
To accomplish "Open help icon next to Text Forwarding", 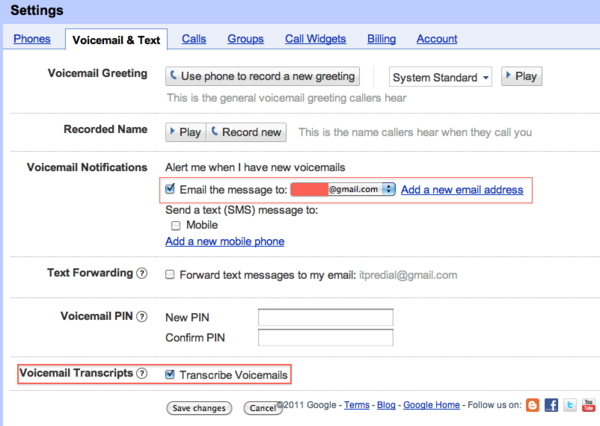I will tap(142, 273).
